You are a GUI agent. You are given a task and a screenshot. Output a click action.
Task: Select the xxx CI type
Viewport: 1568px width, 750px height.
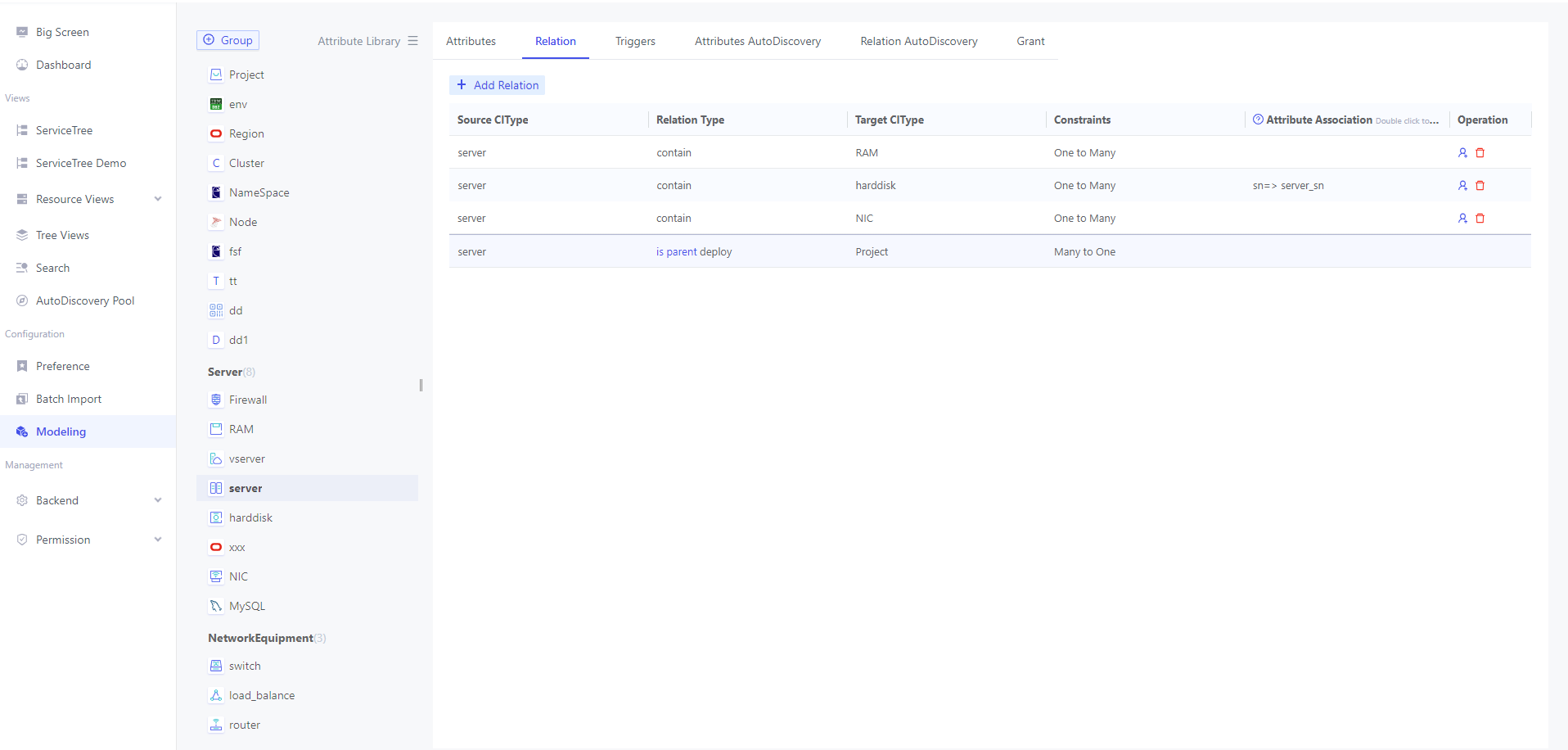237,547
